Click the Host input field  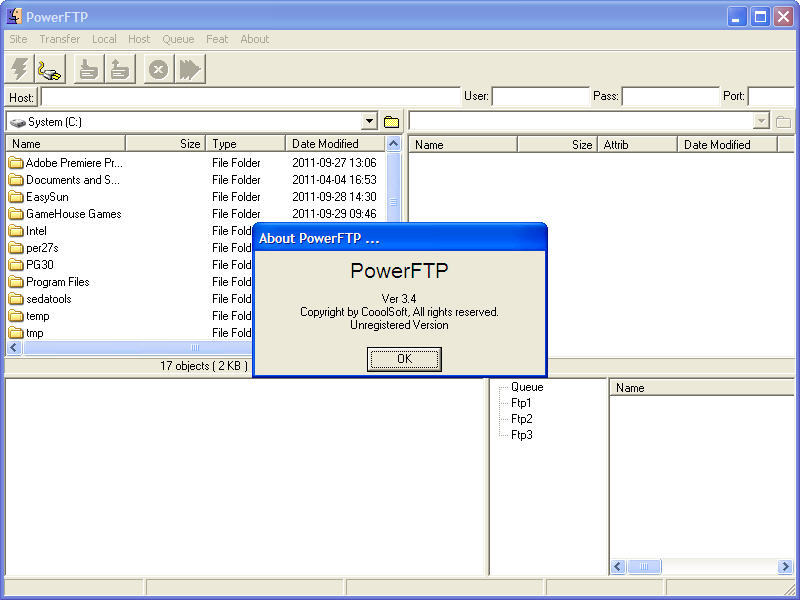click(x=251, y=96)
